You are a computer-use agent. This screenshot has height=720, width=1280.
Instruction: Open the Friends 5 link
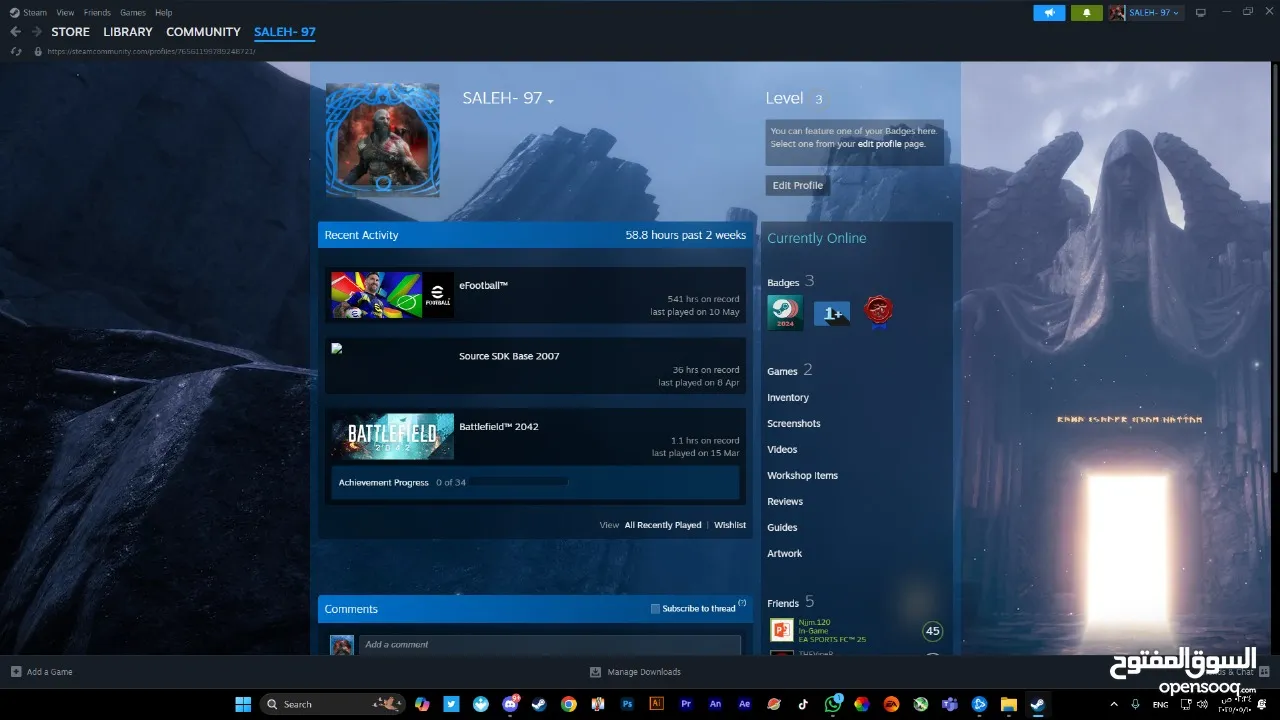pyautogui.click(x=791, y=602)
